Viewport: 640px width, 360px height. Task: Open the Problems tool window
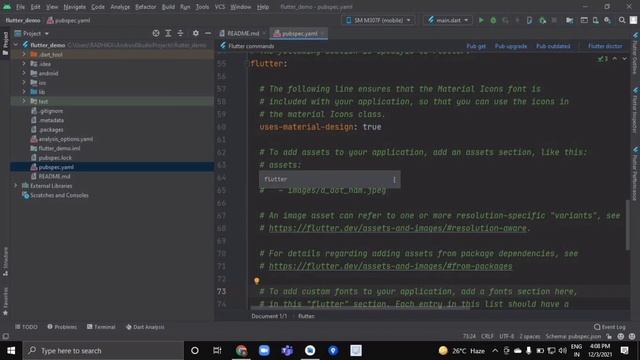tap(62, 327)
